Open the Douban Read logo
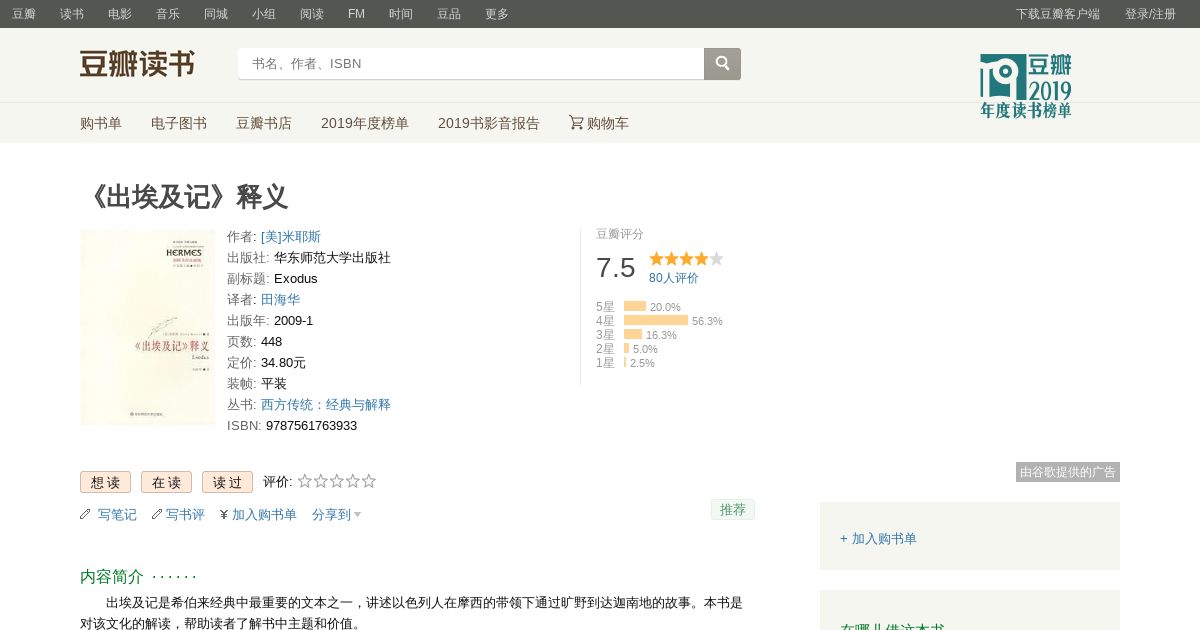Viewport: 1200px width, 630px height. click(137, 64)
